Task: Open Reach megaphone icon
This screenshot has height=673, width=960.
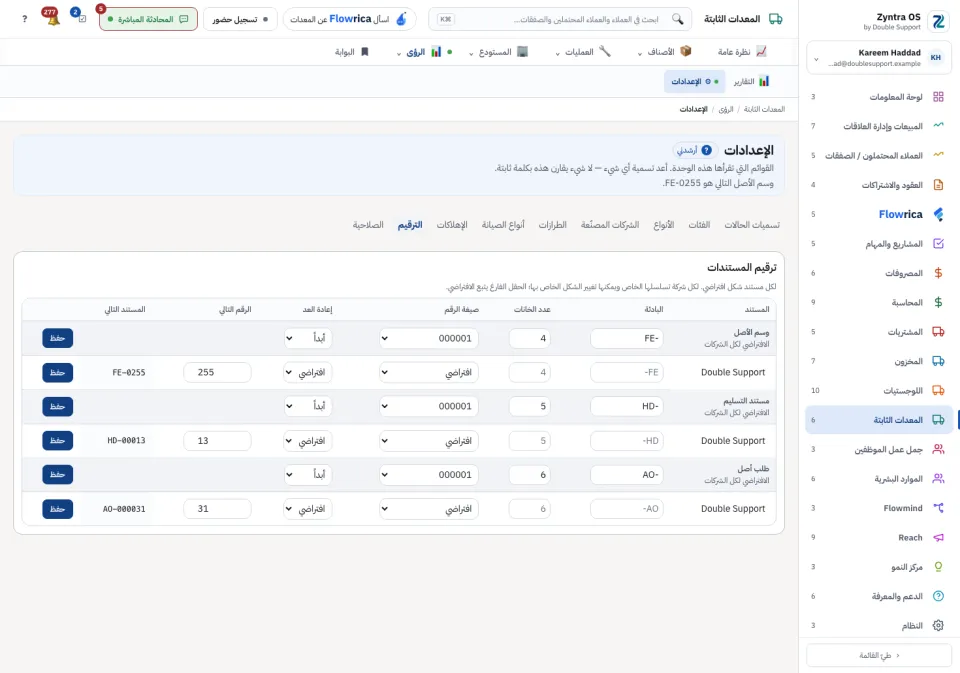Action: [938, 537]
